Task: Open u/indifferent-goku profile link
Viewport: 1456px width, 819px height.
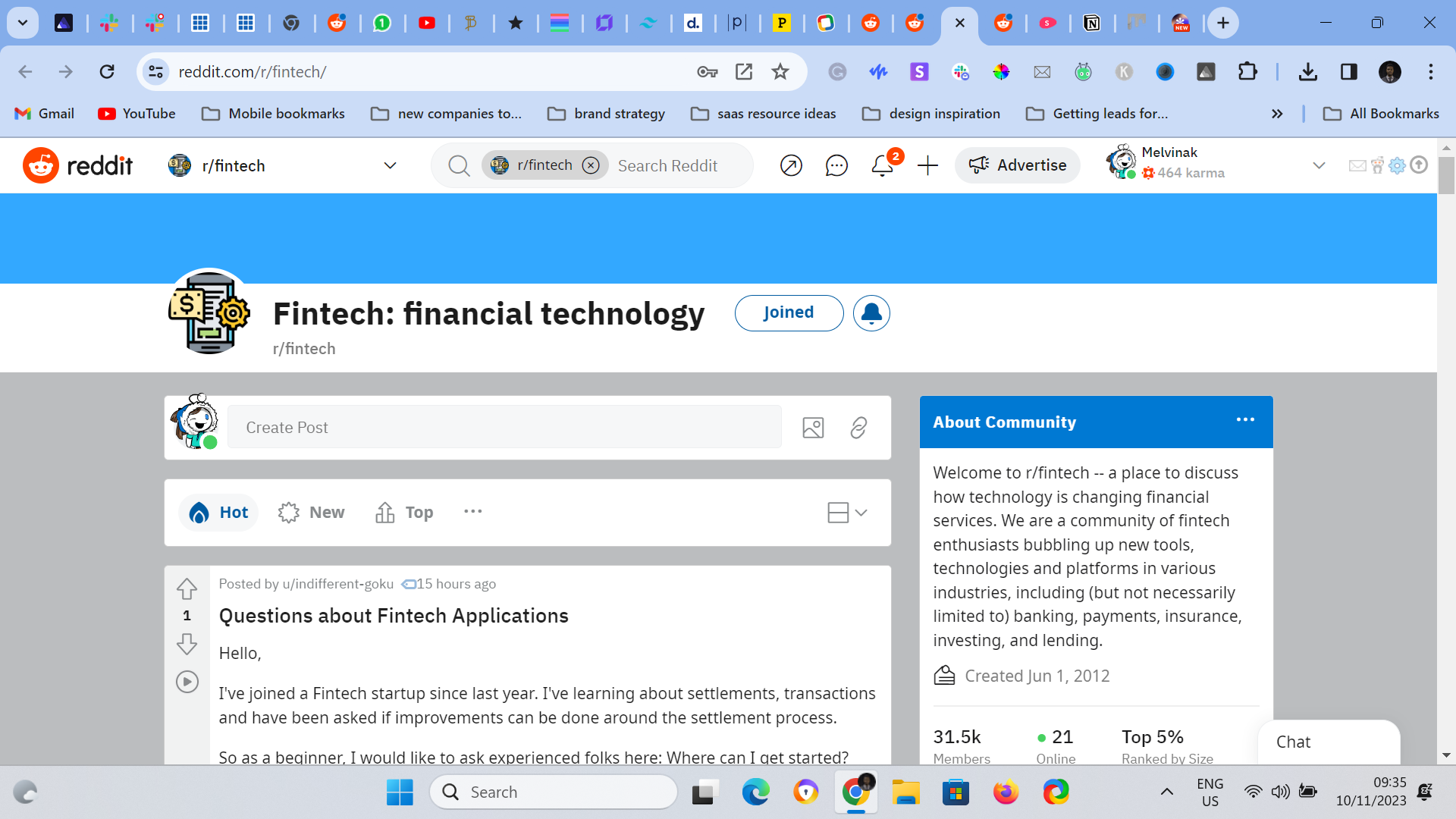Action: tap(337, 584)
